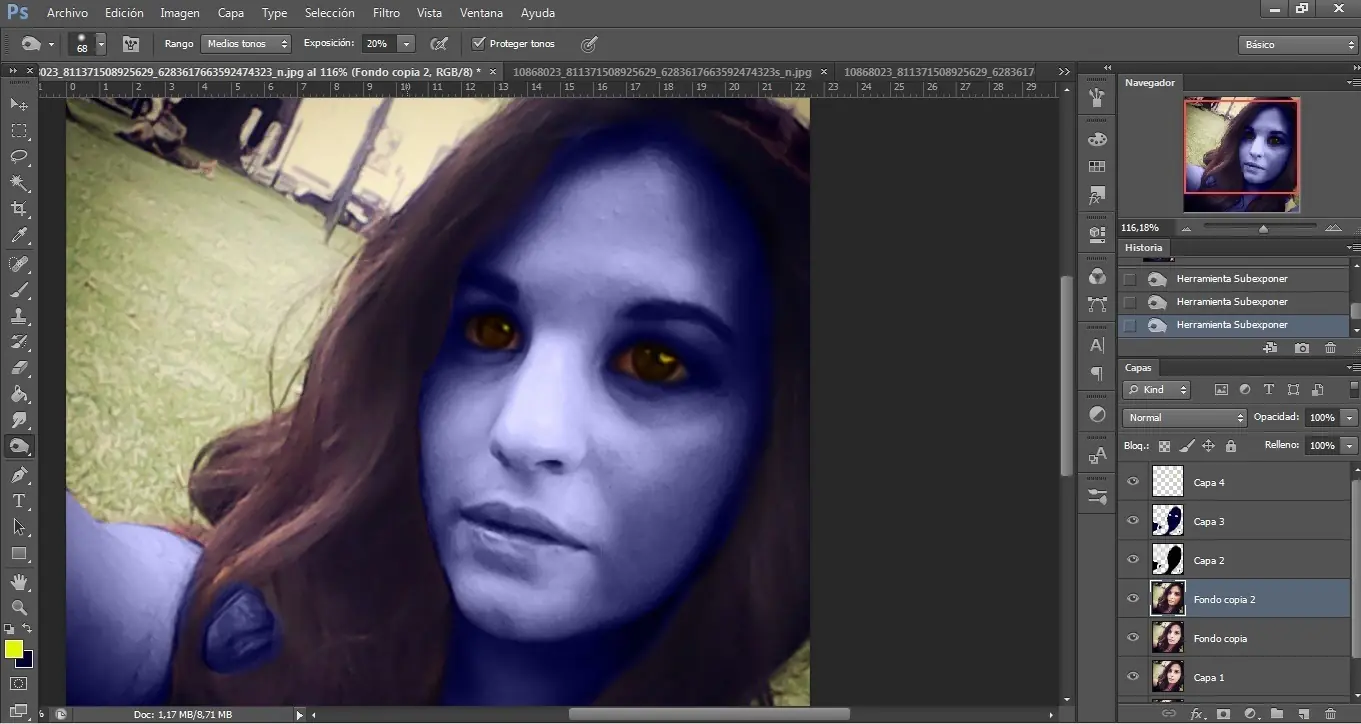Open the Normal blend mode dropdown
The height and width of the screenshot is (724, 1361).
coord(1185,417)
